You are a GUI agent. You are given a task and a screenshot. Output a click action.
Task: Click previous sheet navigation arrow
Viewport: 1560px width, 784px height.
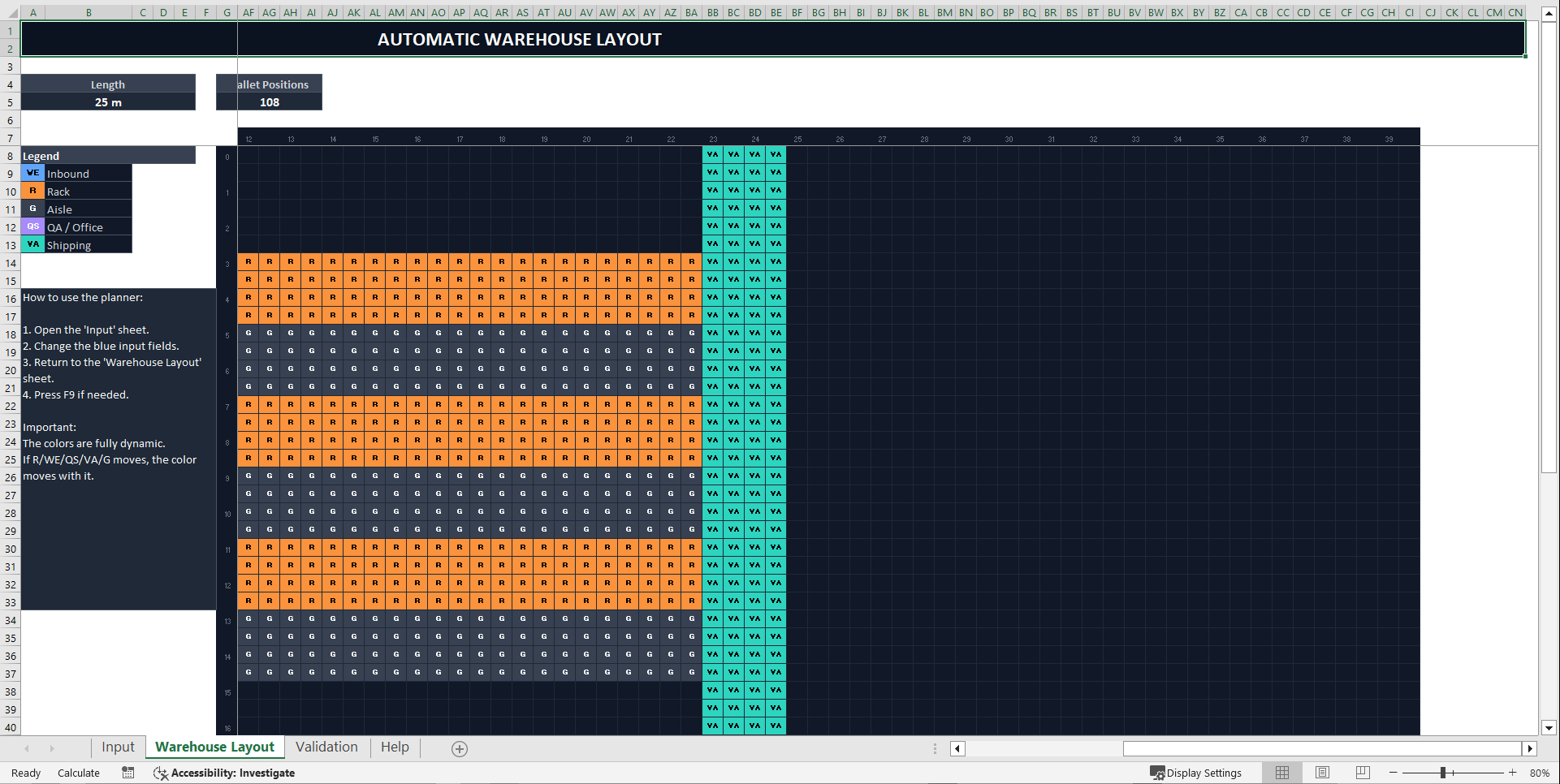(27, 748)
